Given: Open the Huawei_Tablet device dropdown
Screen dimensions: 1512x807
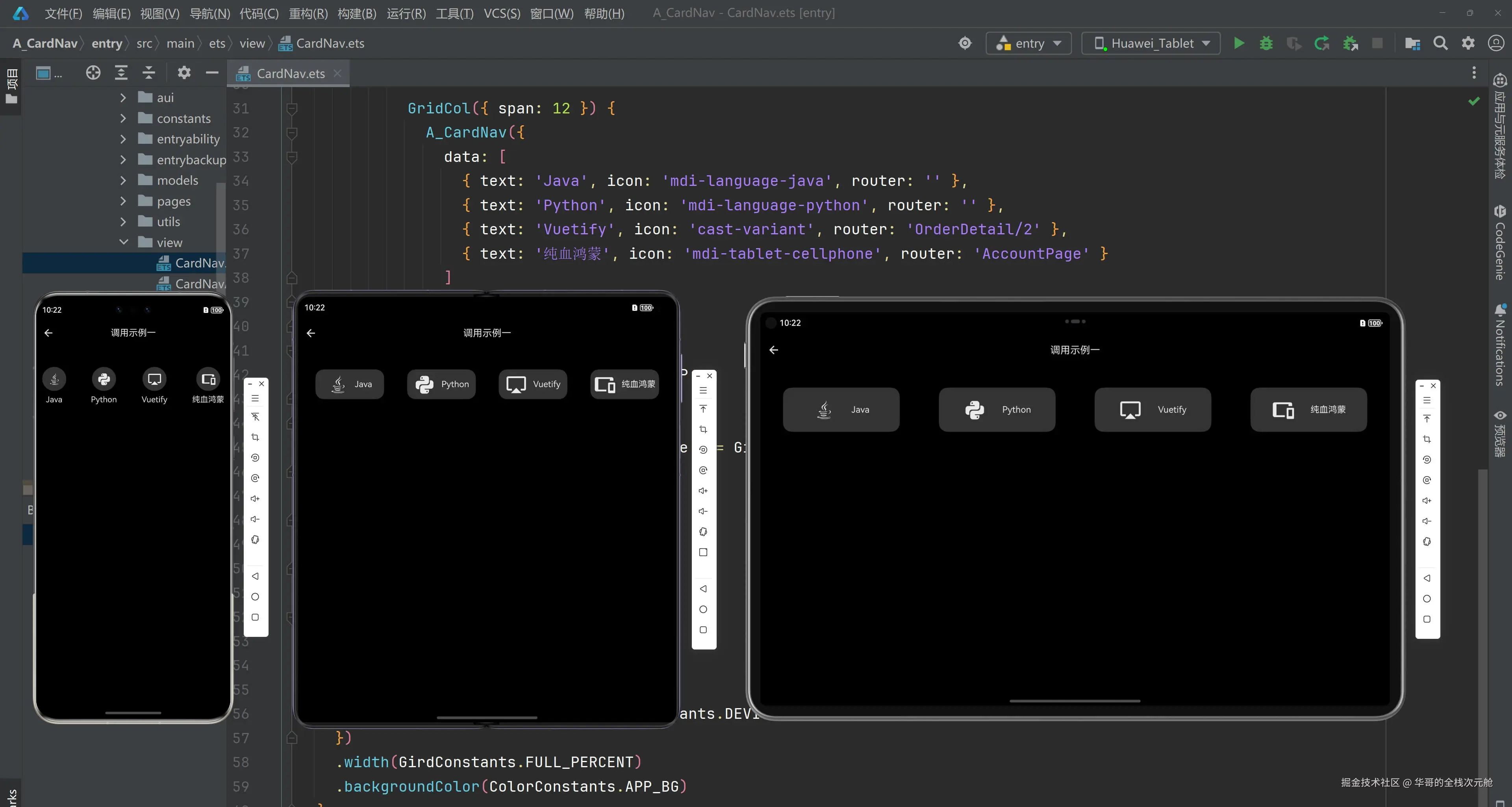Looking at the screenshot, I should click(x=1151, y=43).
